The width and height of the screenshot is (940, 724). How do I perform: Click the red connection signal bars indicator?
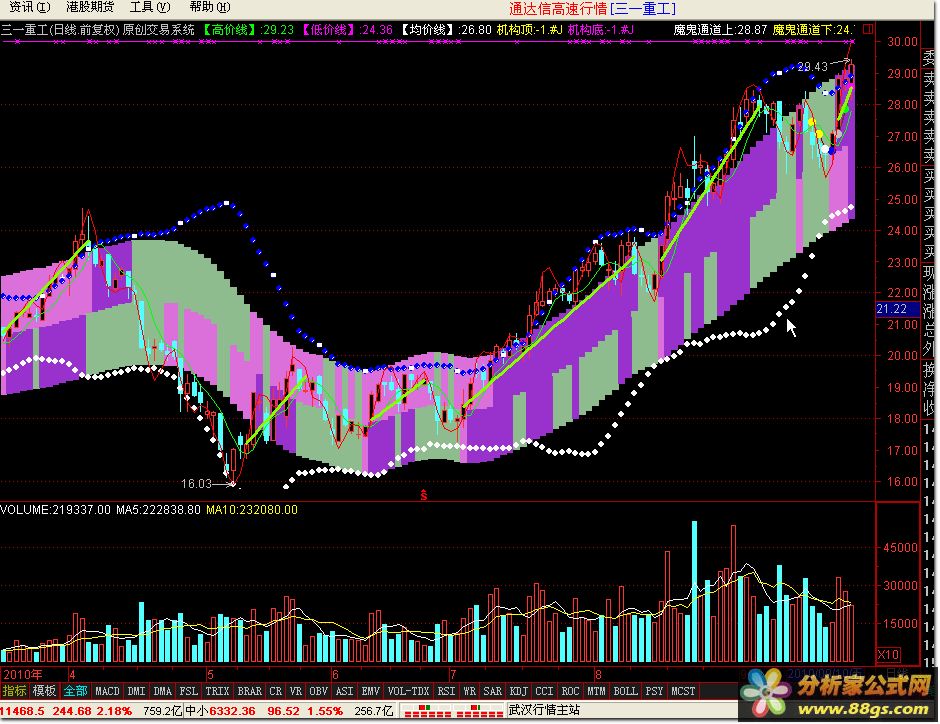tap(453, 711)
